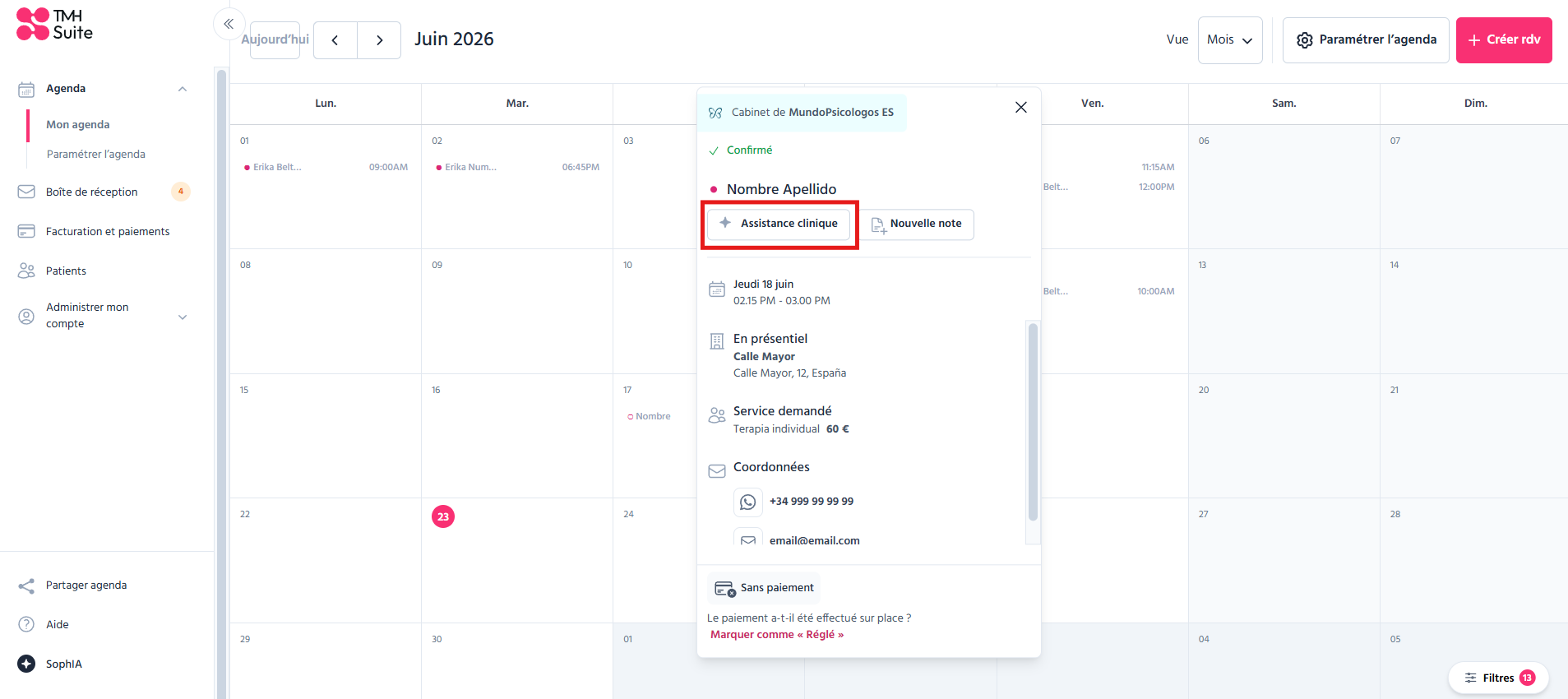Click the Confirmé status label
This screenshot has height=699, width=1568.
(749, 150)
